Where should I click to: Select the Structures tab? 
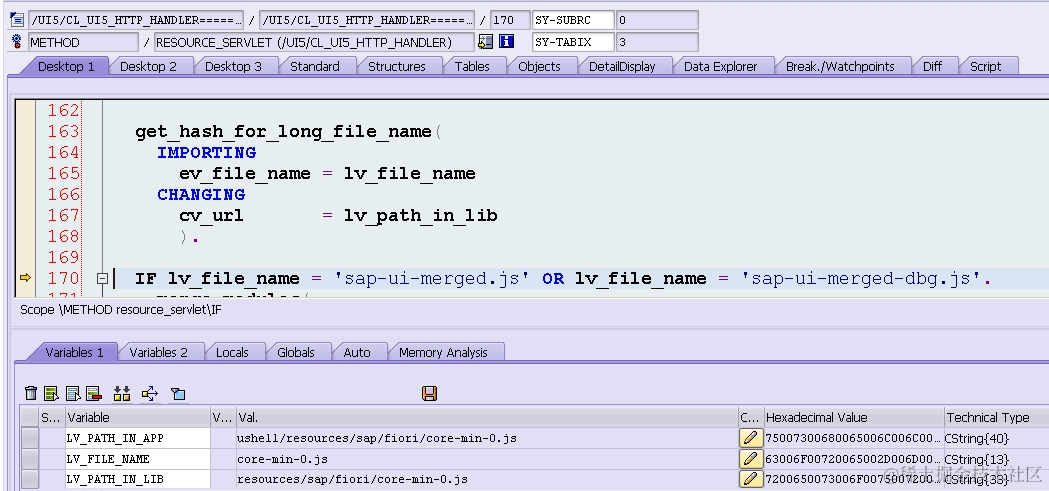coord(397,66)
